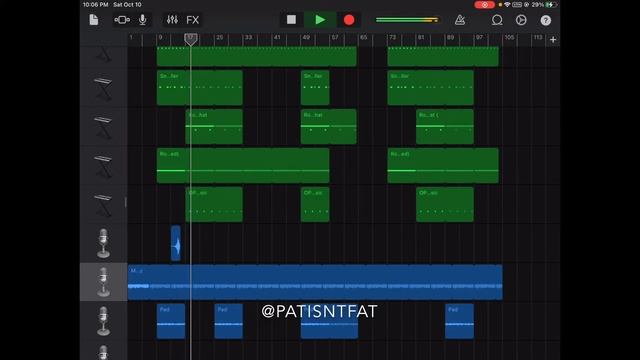Image resolution: width=640 pixels, height=360 pixels.
Task: Select the small blue audio clip with waveform
Action: 176,243
